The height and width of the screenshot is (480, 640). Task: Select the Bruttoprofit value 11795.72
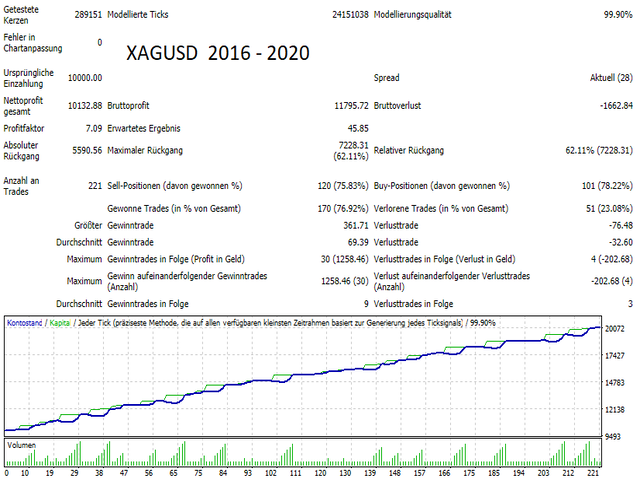pos(351,106)
